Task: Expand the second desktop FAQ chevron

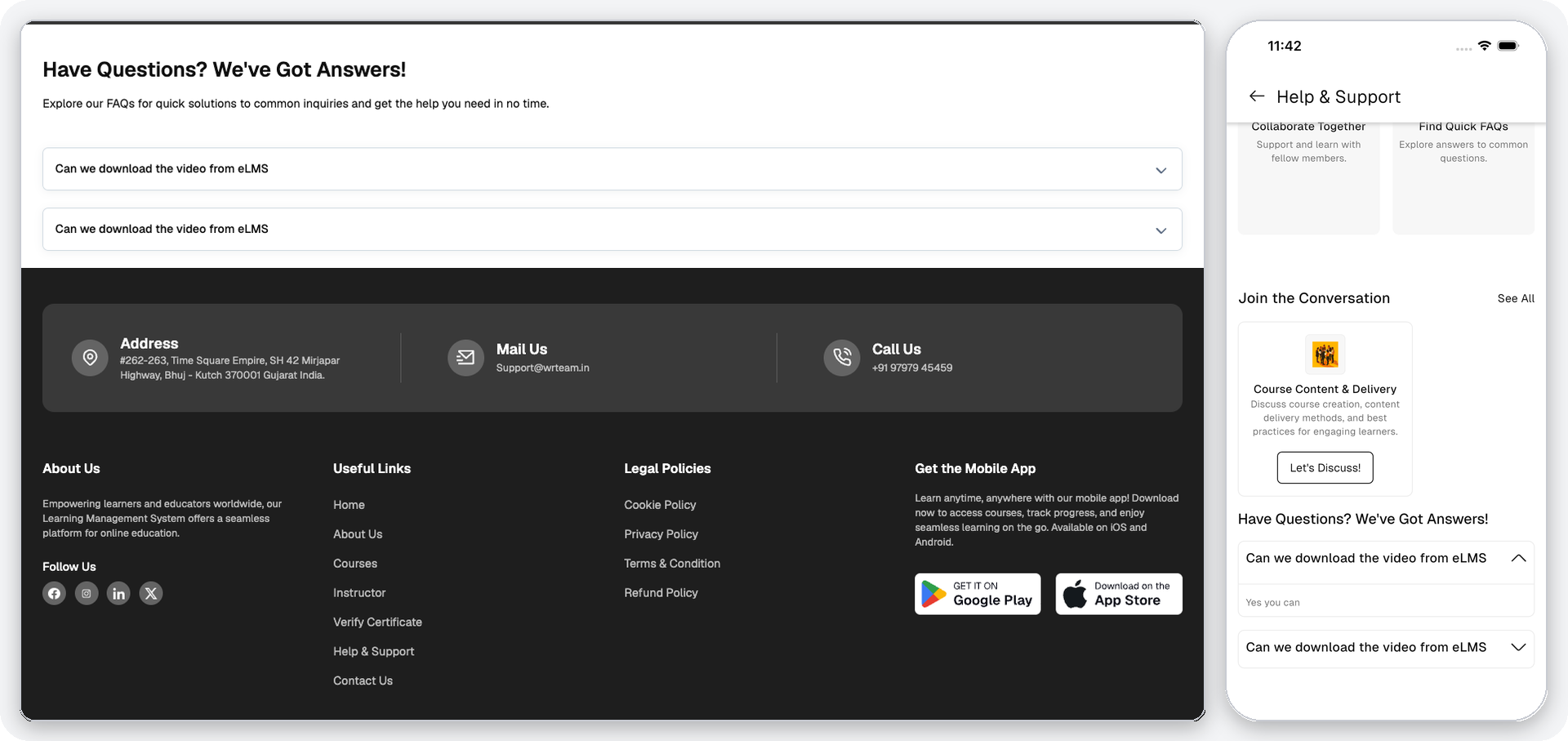Action: point(1160,230)
